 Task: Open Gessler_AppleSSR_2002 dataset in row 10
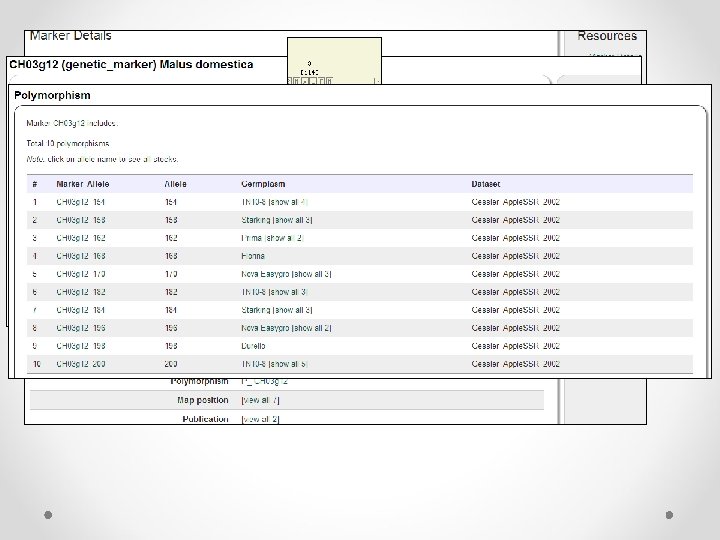515,364
